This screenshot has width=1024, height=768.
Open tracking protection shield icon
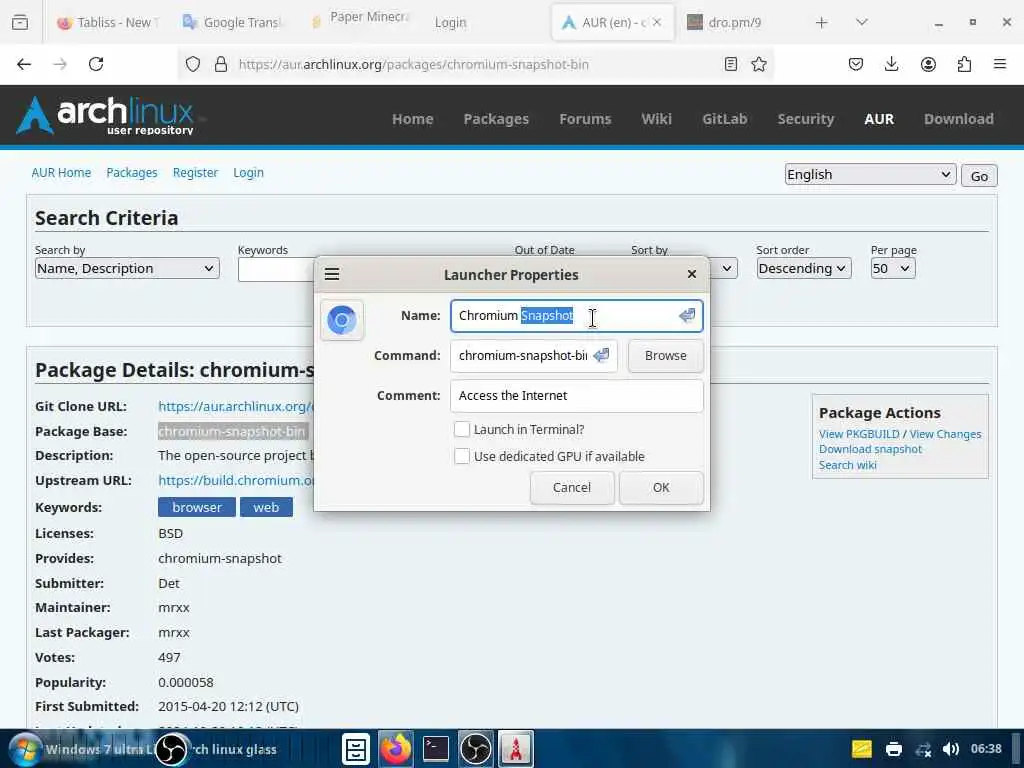click(193, 64)
